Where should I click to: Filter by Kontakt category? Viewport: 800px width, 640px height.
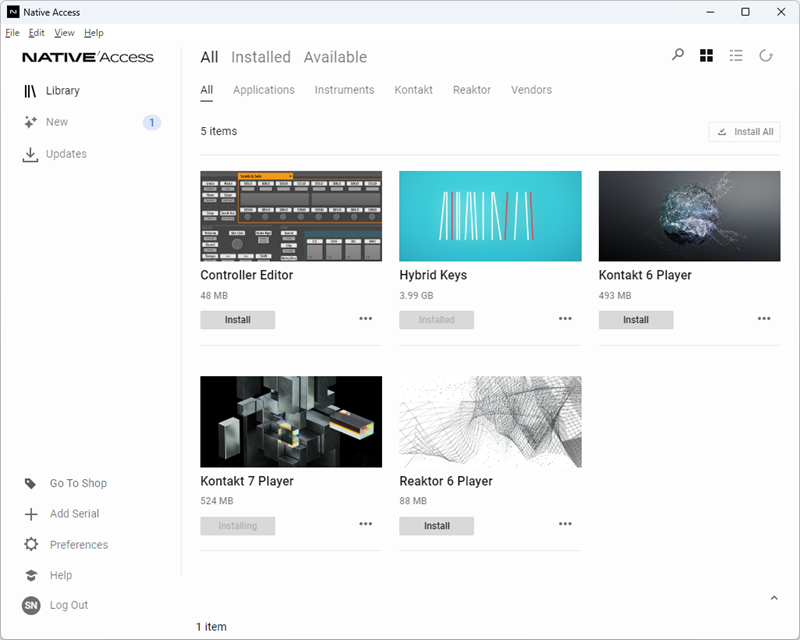[x=413, y=90]
